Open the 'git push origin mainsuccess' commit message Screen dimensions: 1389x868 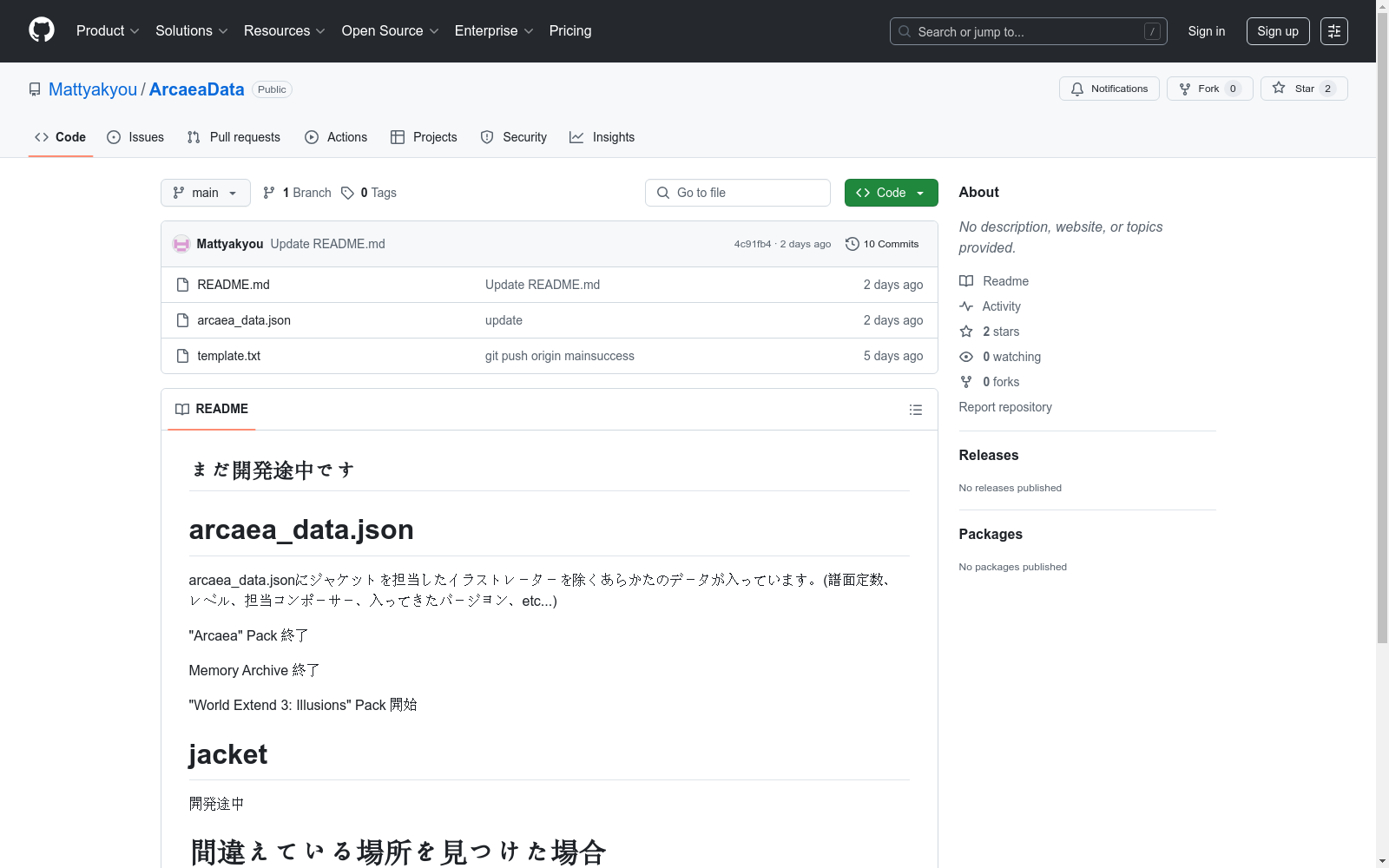[560, 356]
